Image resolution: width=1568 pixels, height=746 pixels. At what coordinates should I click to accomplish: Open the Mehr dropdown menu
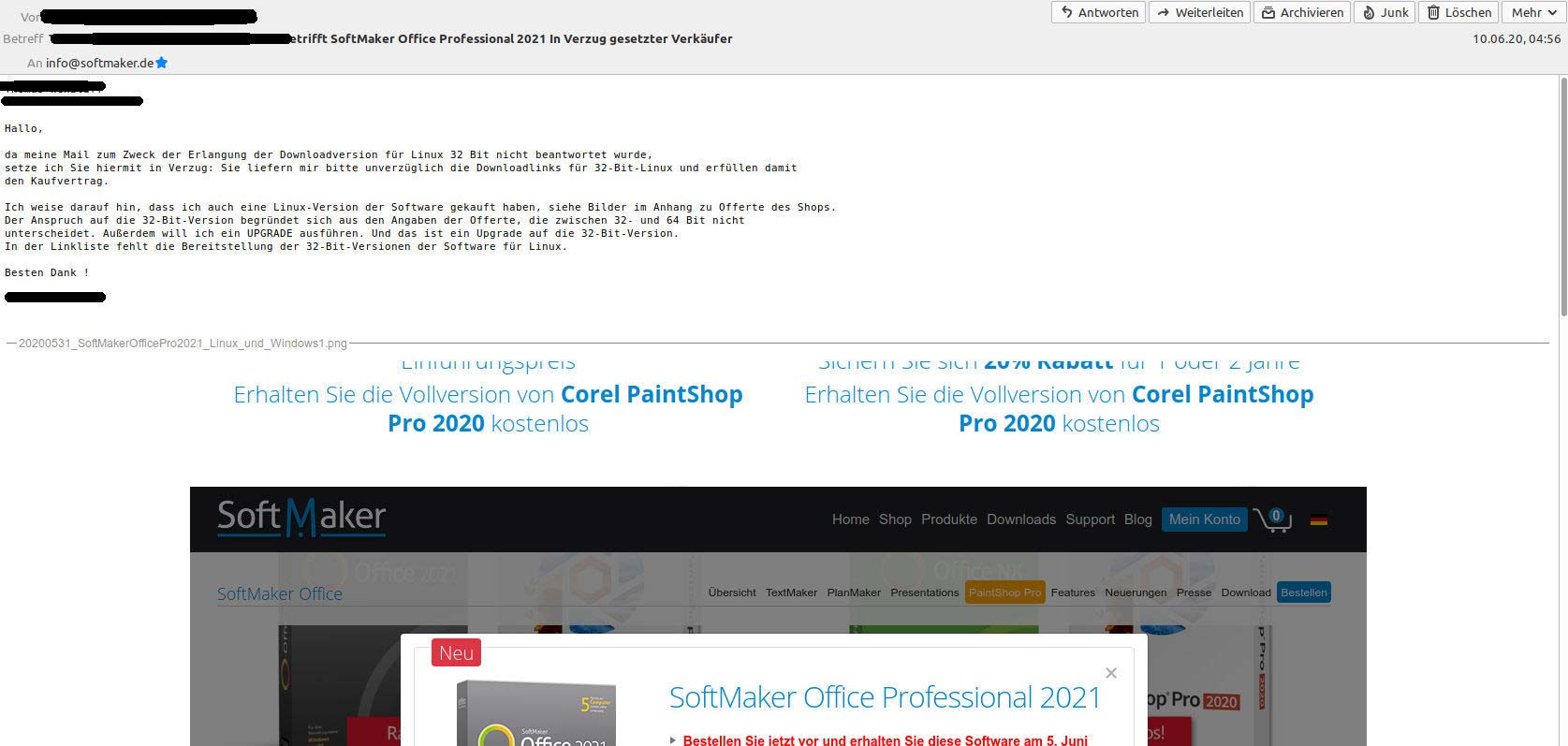click(1532, 12)
